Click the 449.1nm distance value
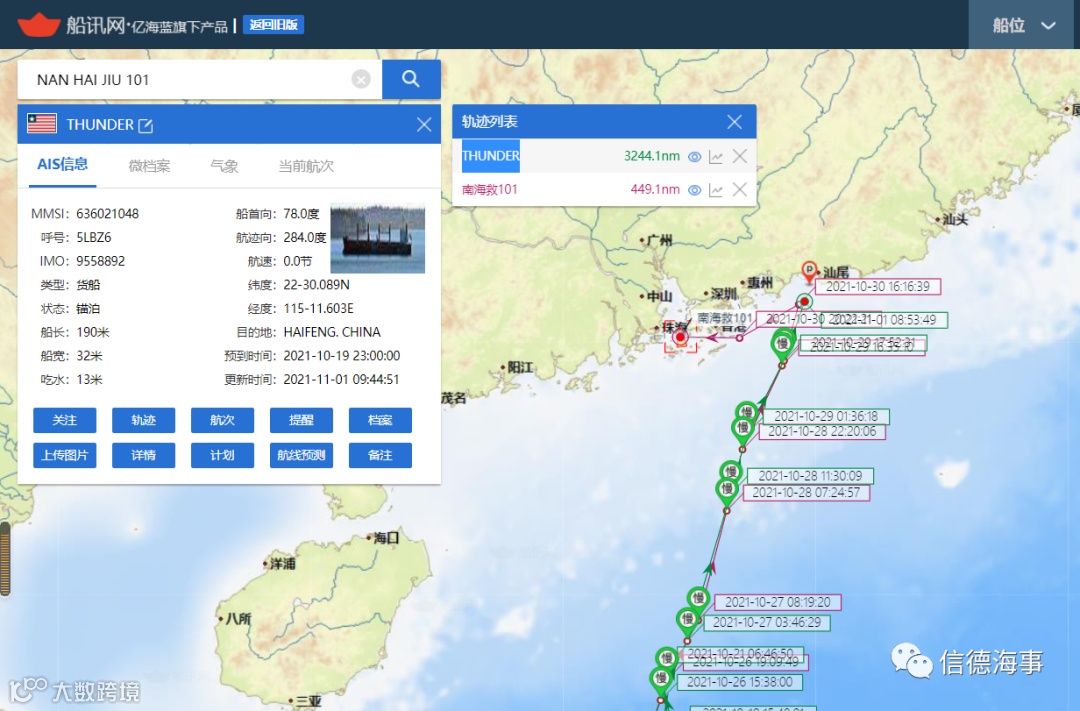 coord(655,189)
